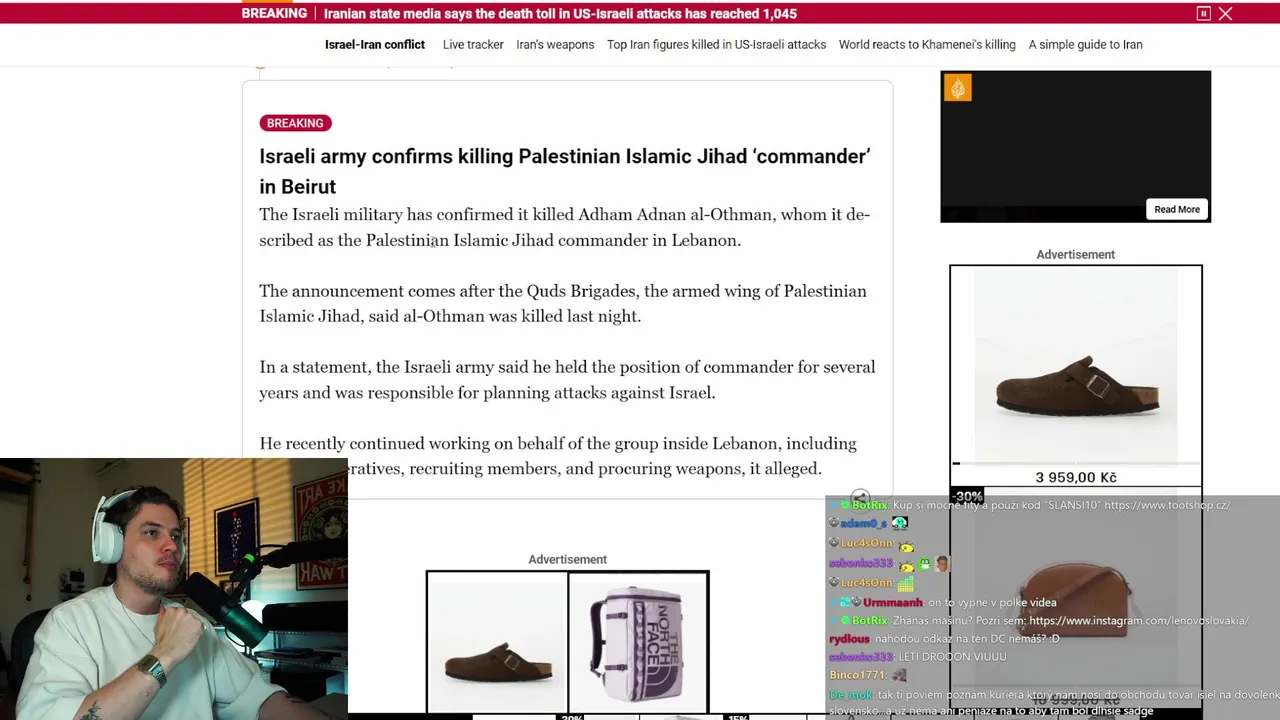
Task: Click the emote after Binco1771
Action: coord(899,676)
